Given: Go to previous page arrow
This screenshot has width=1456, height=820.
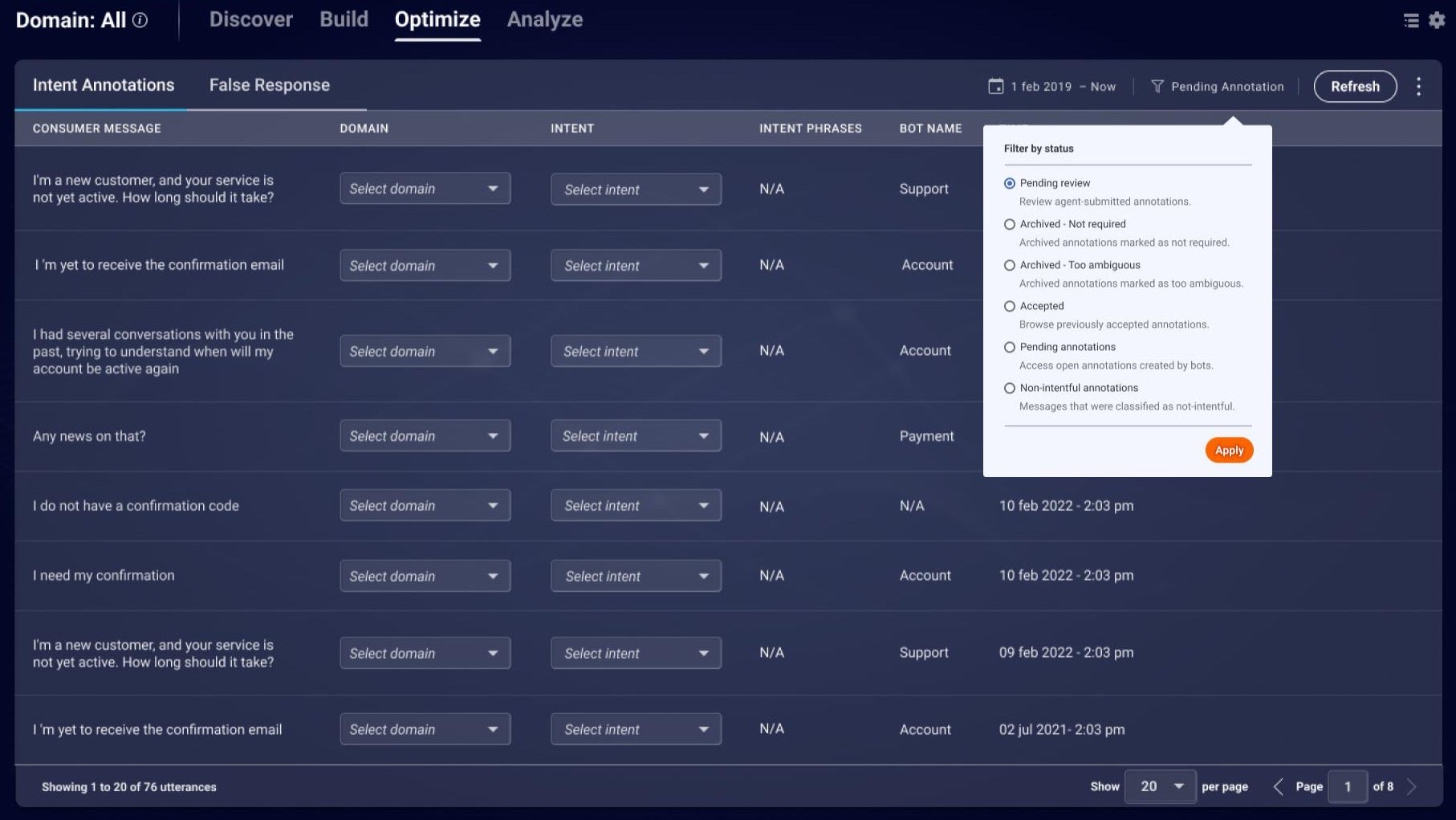Looking at the screenshot, I should [1278, 786].
